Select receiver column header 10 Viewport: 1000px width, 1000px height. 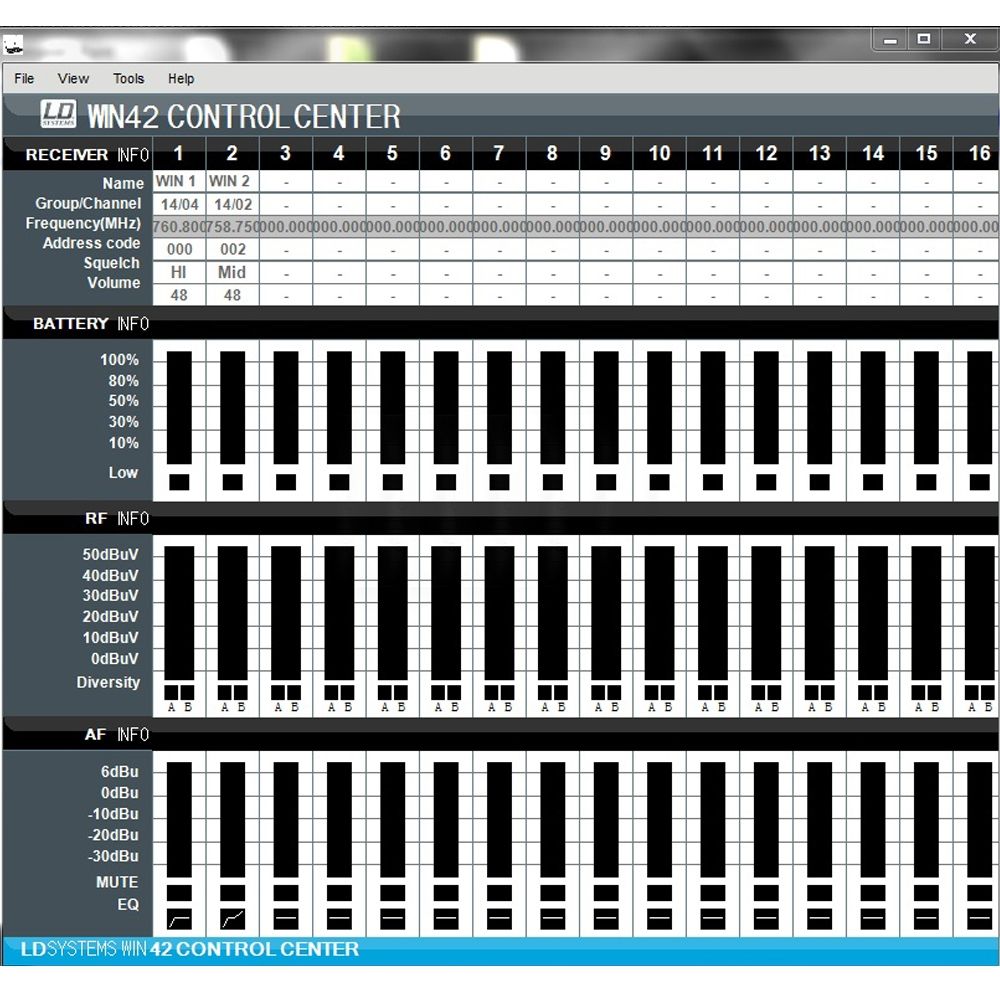click(659, 153)
